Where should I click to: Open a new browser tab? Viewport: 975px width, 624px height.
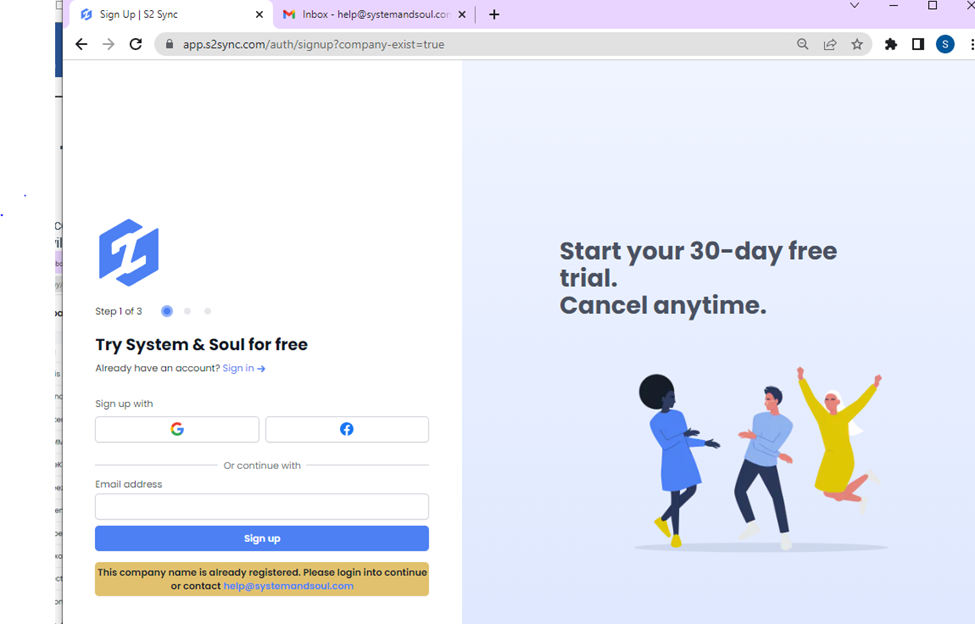coord(494,14)
